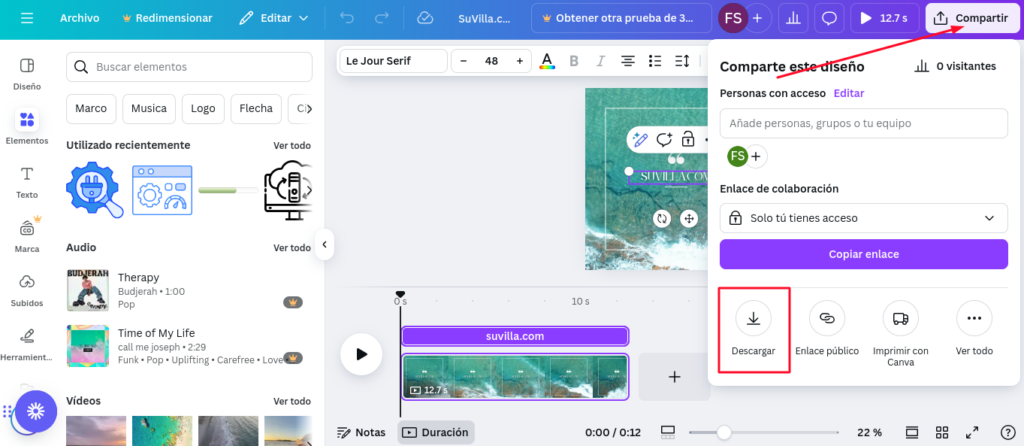The width and height of the screenshot is (1024, 446).
Task: Click Ver todo next to Utilizado recientemente
Action: click(x=292, y=145)
